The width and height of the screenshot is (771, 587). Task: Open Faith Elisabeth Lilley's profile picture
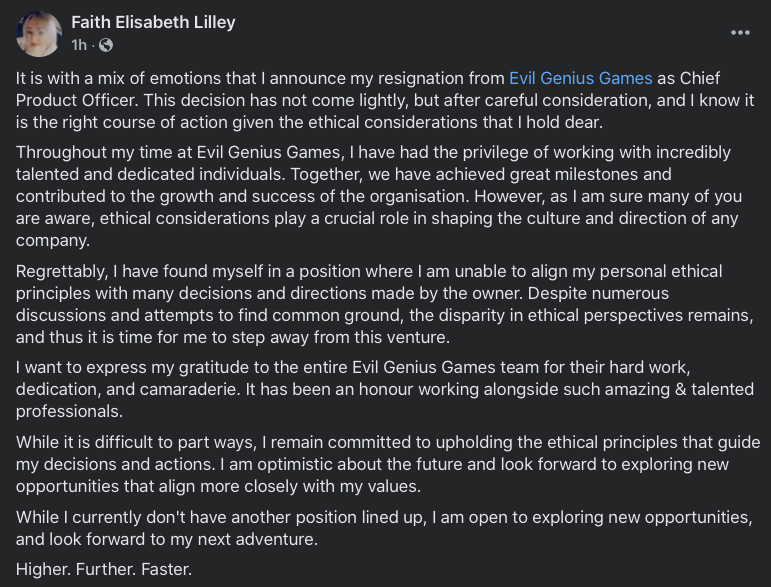[39, 34]
